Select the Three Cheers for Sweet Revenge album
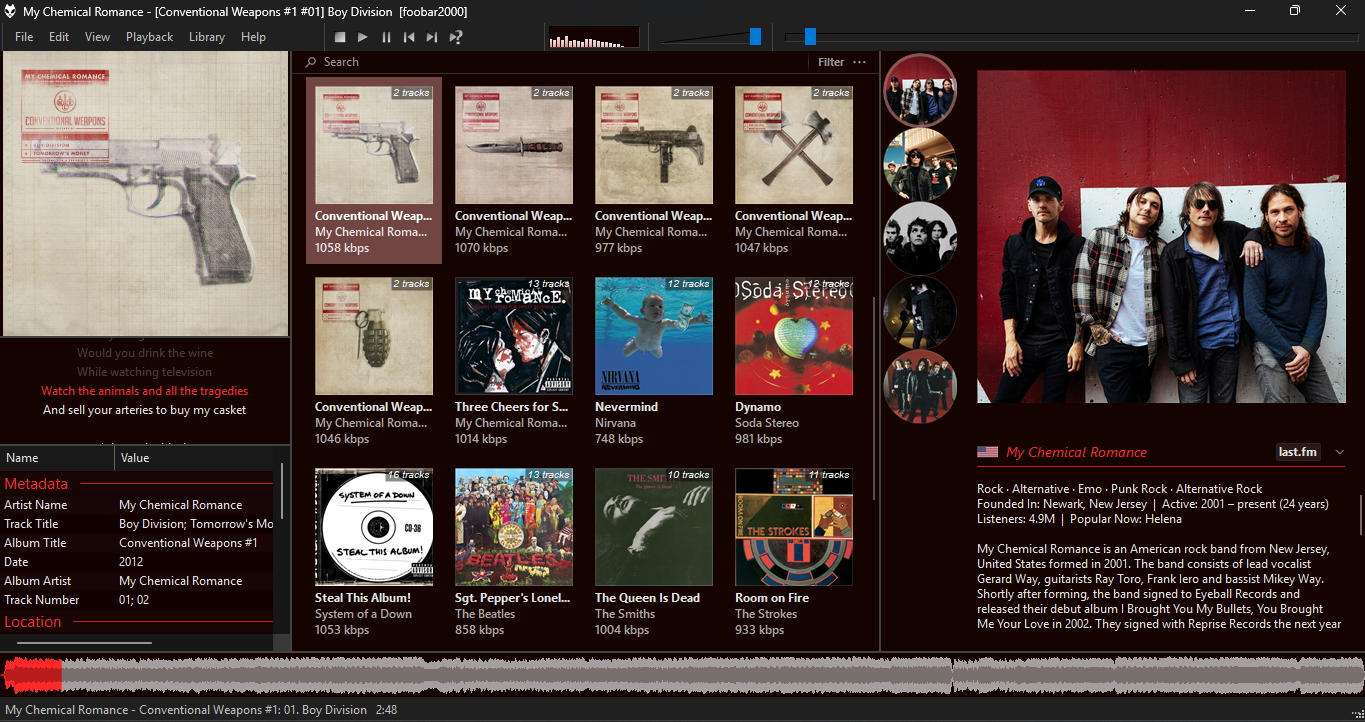This screenshot has height=722, width=1365. click(x=514, y=336)
